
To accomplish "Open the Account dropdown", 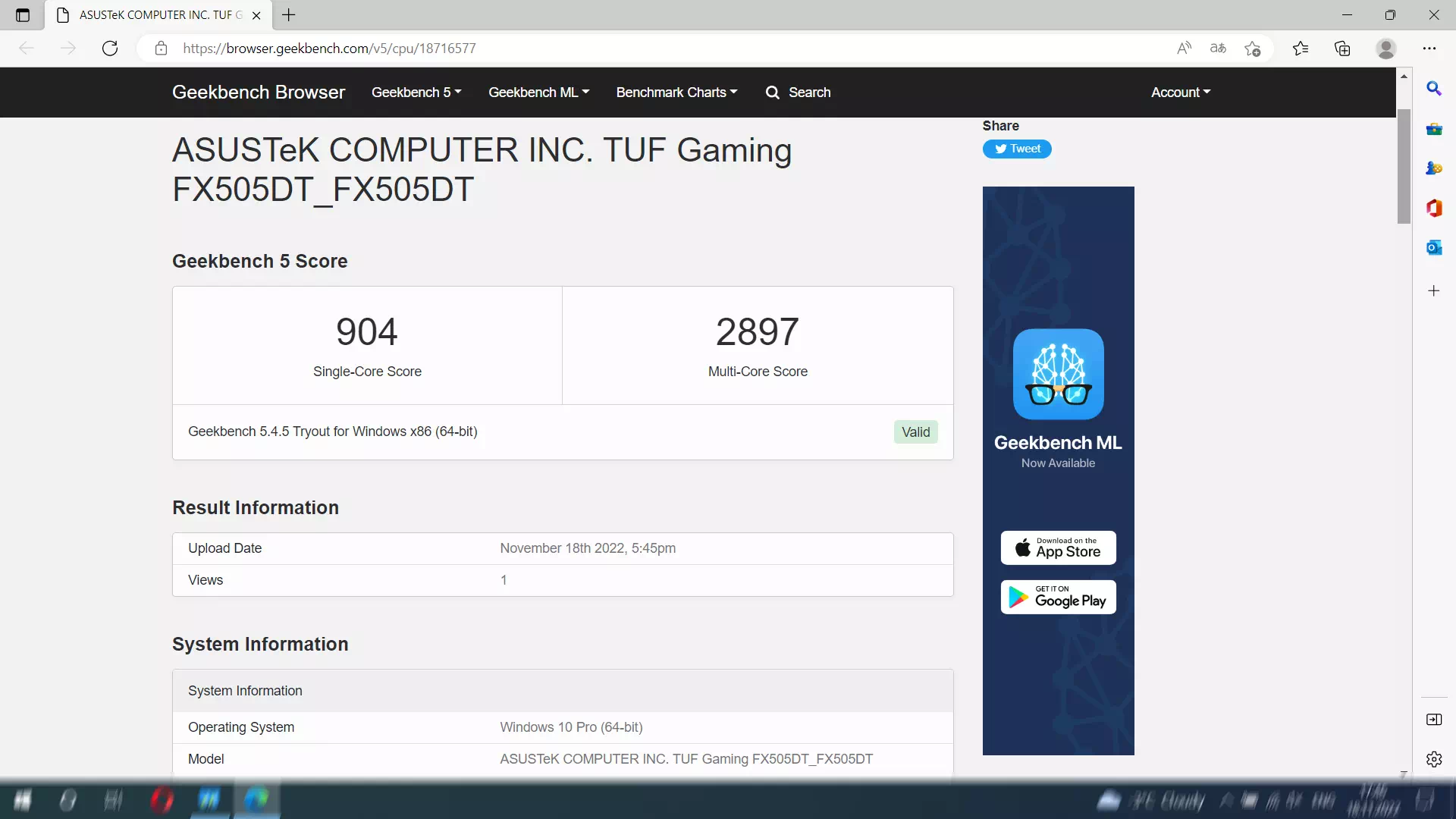I will click(x=1180, y=92).
